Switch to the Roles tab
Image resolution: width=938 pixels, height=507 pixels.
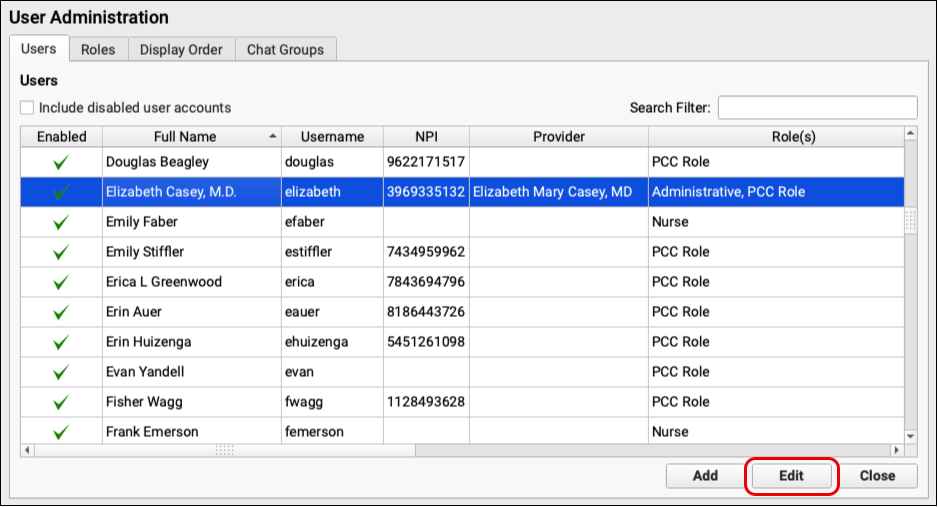(98, 49)
